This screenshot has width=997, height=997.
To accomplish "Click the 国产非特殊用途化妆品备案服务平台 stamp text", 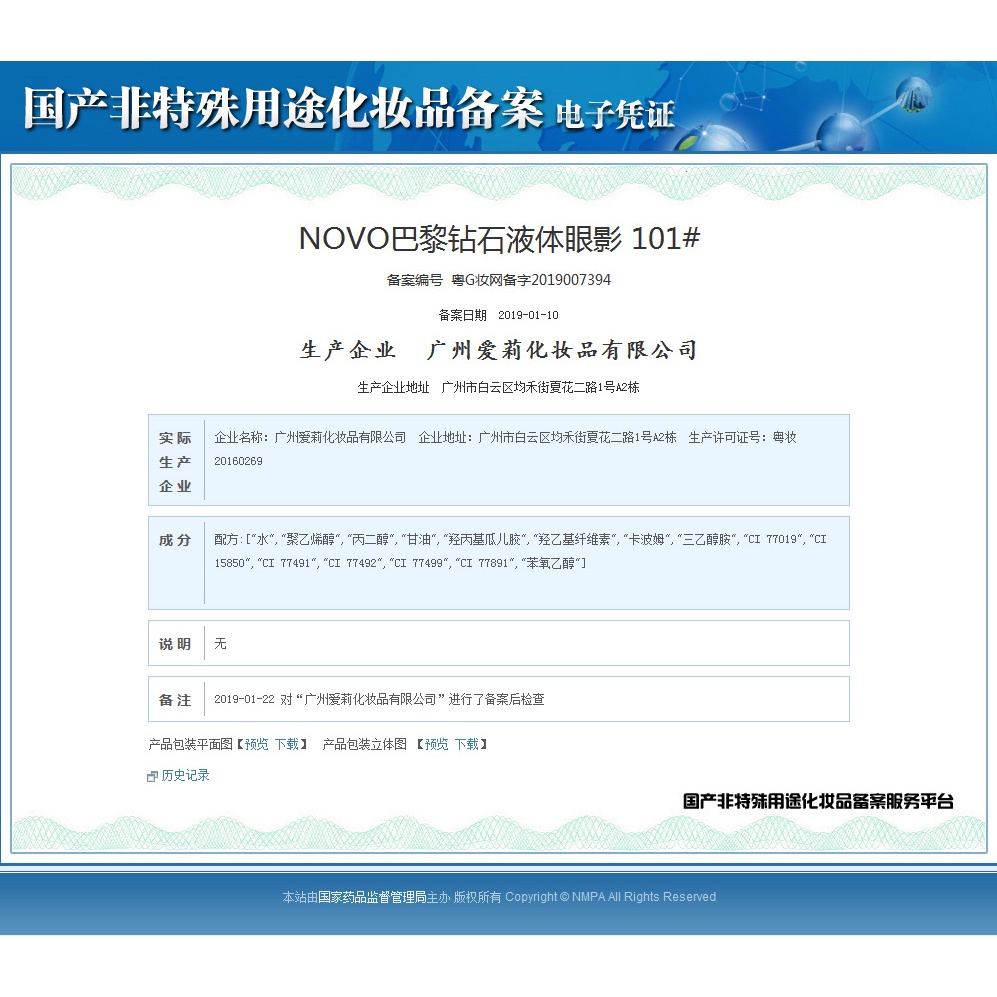I will (818, 801).
